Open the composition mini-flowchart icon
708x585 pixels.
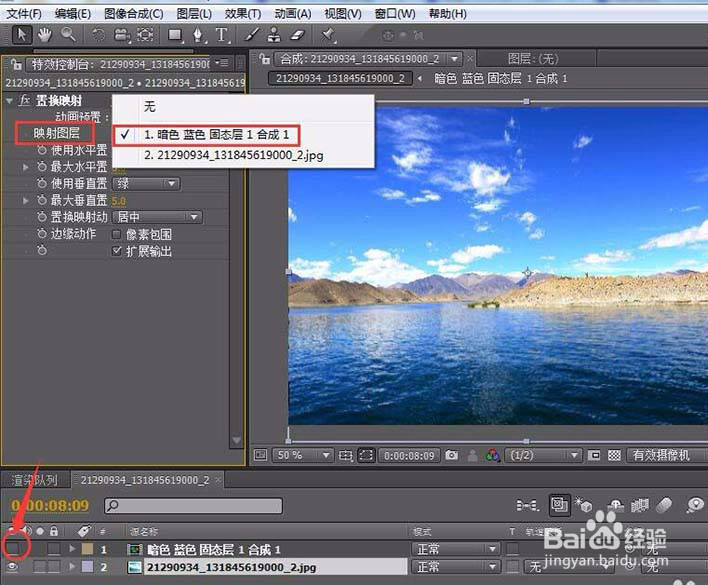coord(527,505)
